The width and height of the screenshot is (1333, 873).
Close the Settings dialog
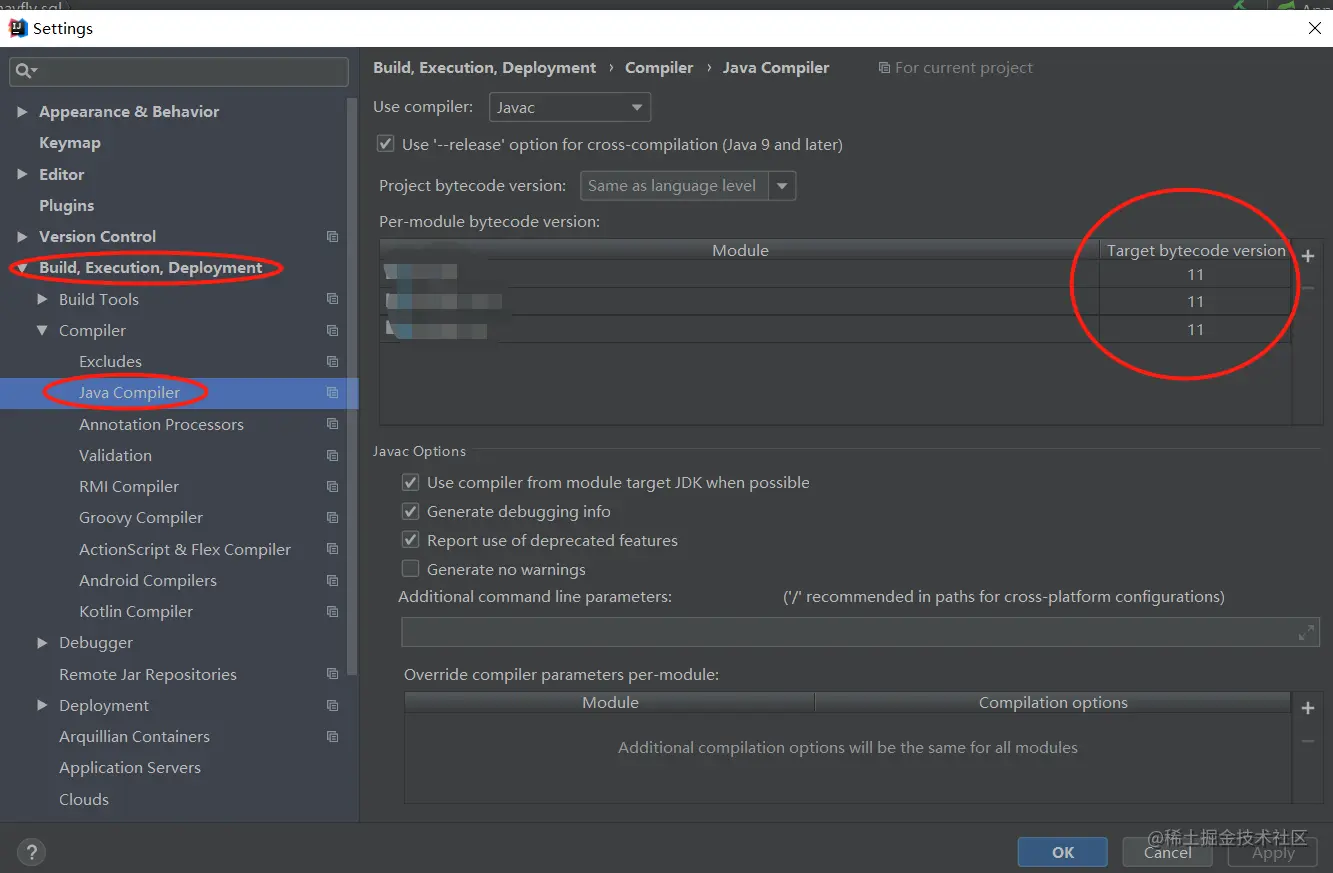tap(1315, 28)
